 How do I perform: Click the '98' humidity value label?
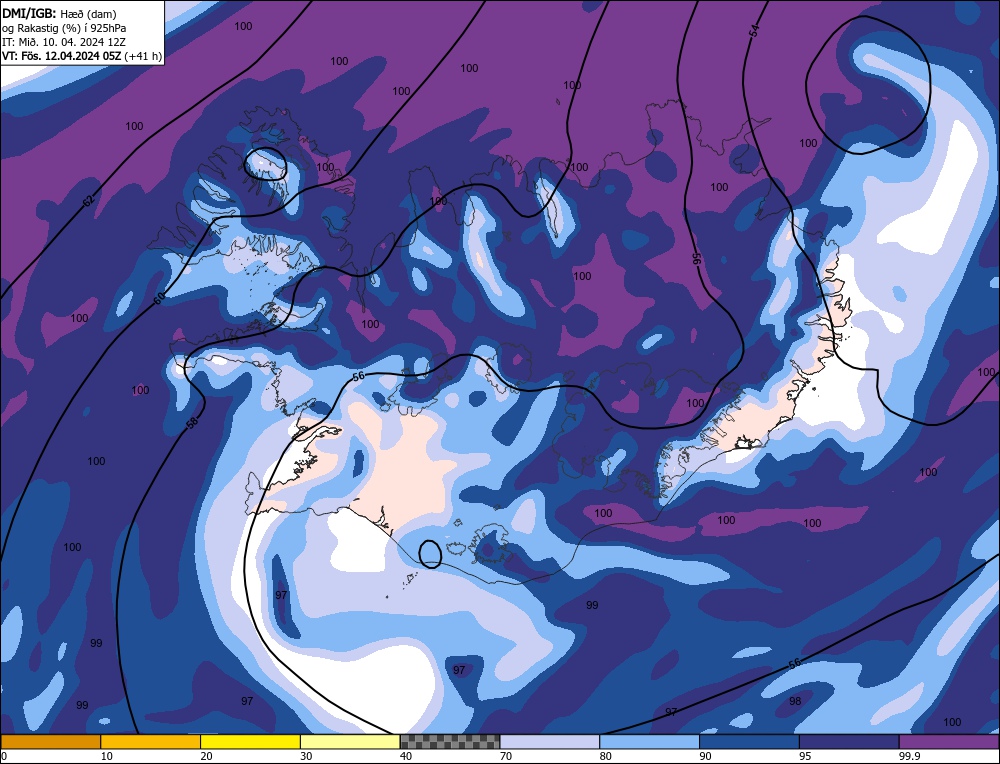pyautogui.click(x=795, y=701)
